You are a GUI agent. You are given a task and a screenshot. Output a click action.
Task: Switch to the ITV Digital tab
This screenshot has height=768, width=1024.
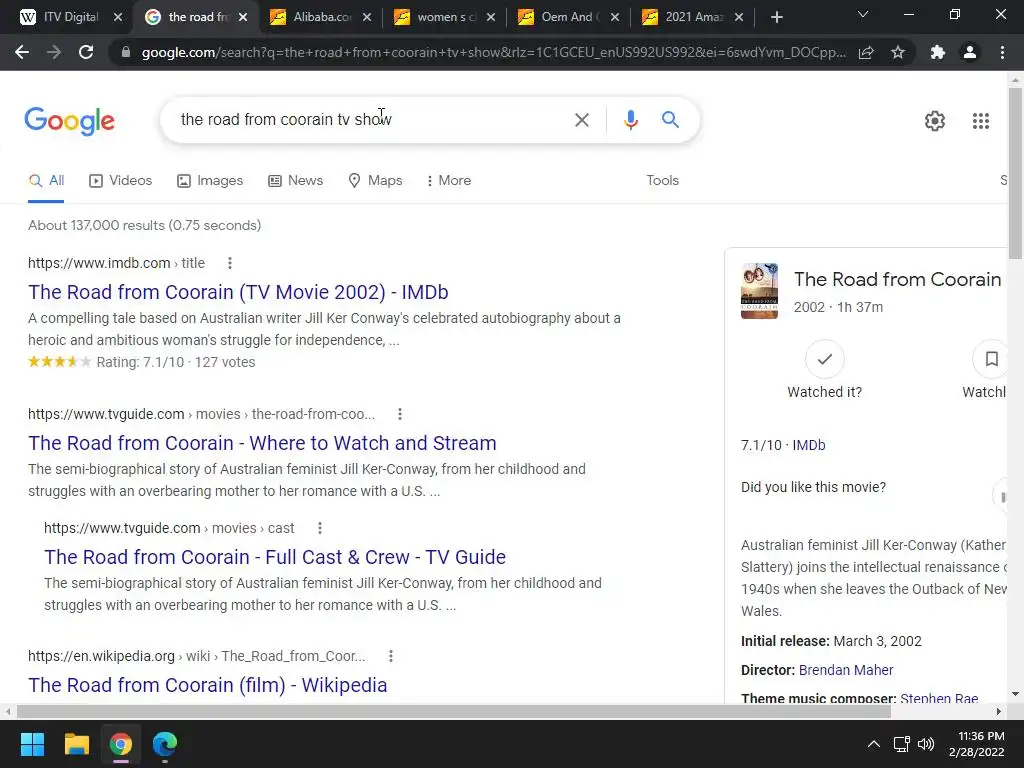tap(59, 17)
